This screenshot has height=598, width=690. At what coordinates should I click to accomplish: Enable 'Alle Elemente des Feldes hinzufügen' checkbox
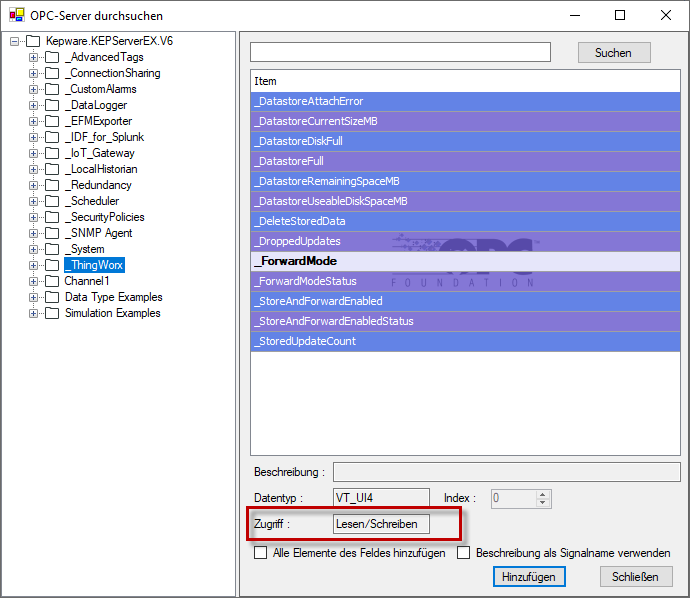[261, 553]
